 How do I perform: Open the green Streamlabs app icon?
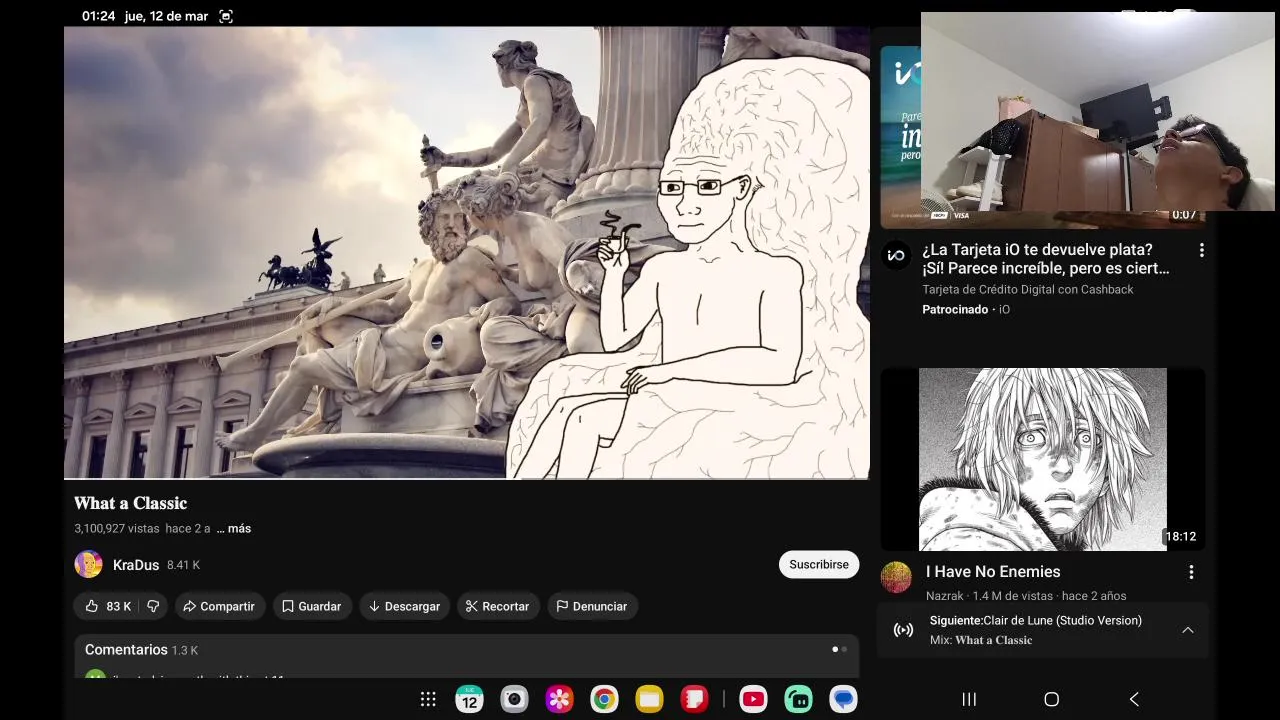click(798, 699)
